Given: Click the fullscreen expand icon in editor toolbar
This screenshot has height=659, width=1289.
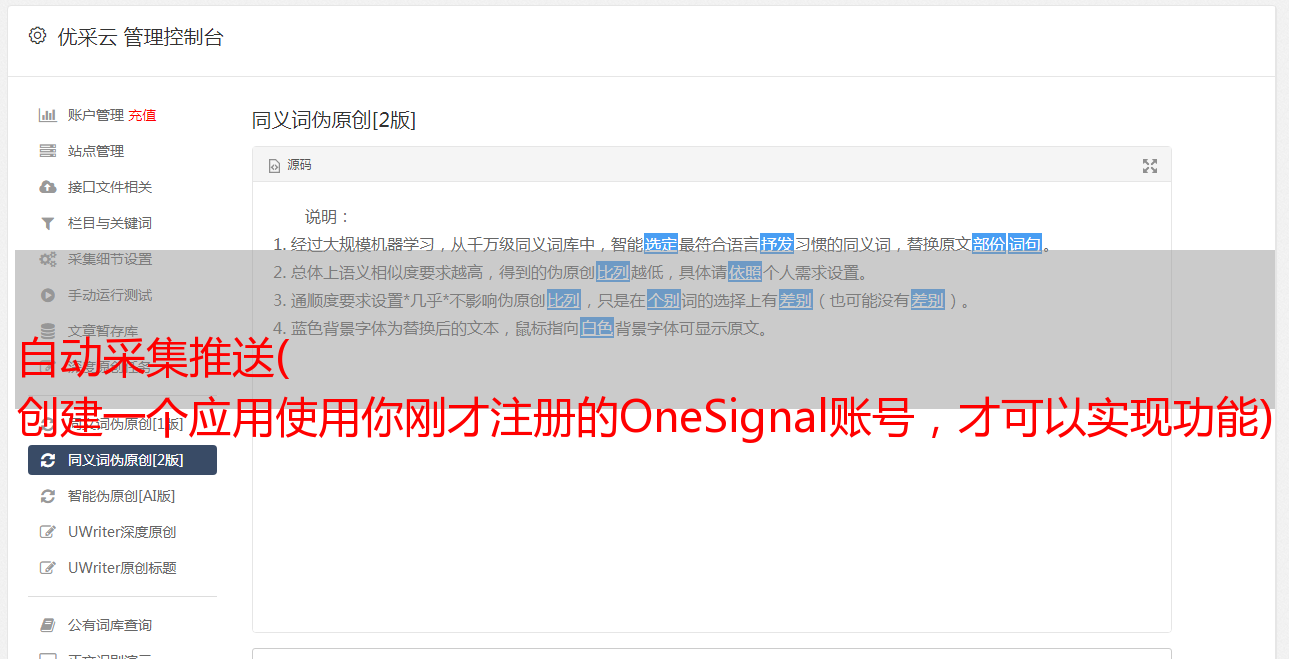Looking at the screenshot, I should click(x=1150, y=166).
